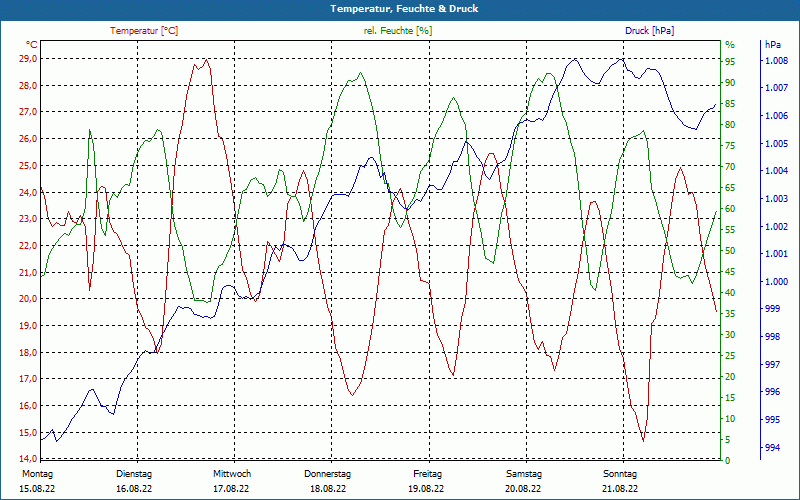Click the '28,0' temperature axis value
This screenshot has height=500, width=800.
(28, 86)
